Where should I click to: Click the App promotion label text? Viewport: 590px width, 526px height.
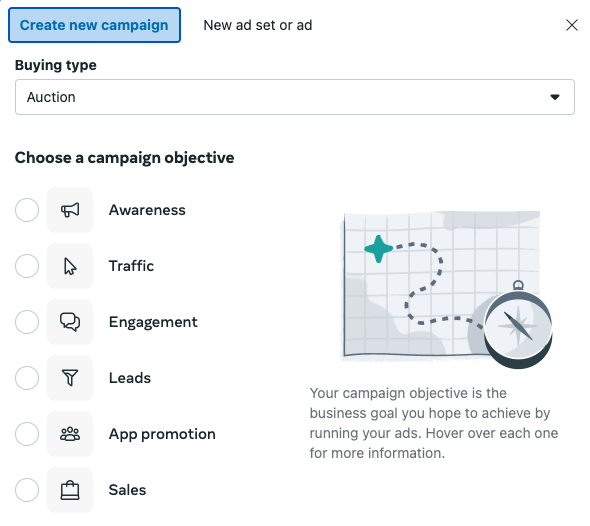click(162, 434)
